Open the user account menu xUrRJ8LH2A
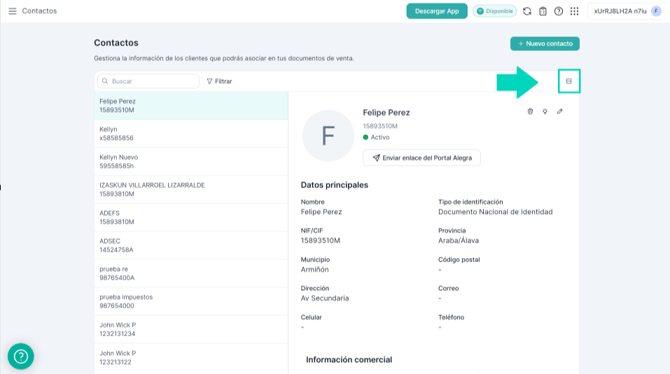This screenshot has height=374, width=670. tap(627, 11)
